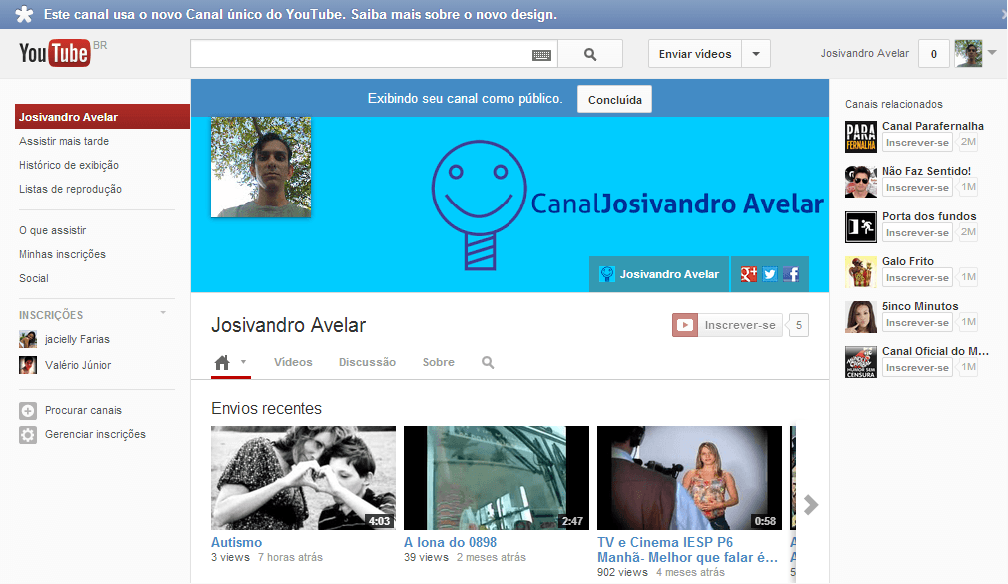This screenshot has width=1008, height=584.
Task: Open Minhas inscrições
Action: click(62, 254)
